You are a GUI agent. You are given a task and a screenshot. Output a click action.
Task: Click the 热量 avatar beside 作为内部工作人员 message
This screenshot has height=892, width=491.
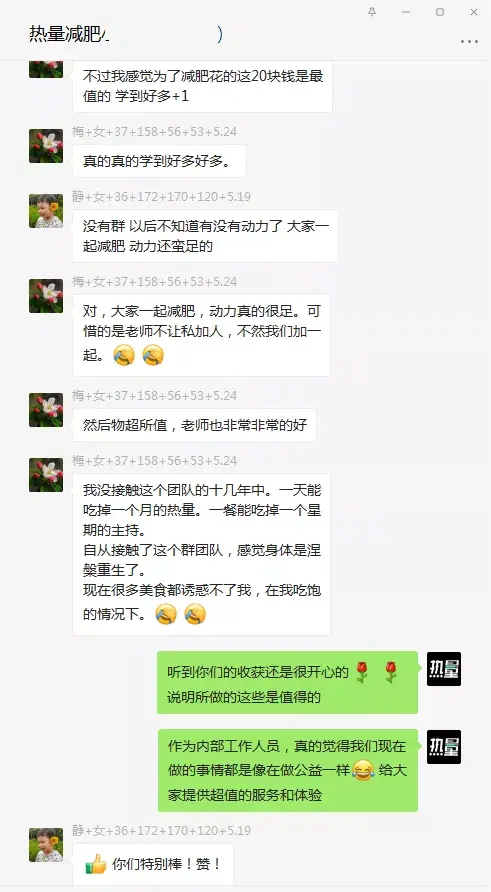pyautogui.click(x=444, y=746)
